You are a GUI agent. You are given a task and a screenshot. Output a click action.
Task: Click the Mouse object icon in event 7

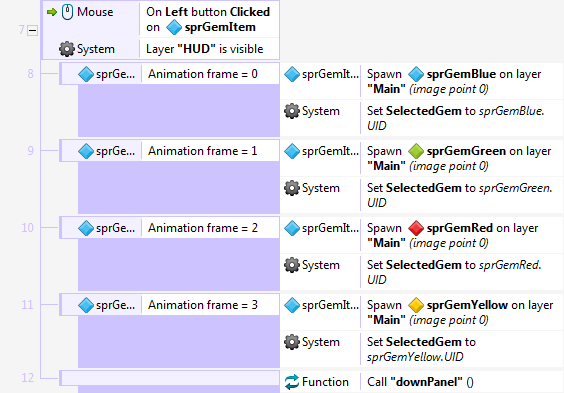(67, 12)
